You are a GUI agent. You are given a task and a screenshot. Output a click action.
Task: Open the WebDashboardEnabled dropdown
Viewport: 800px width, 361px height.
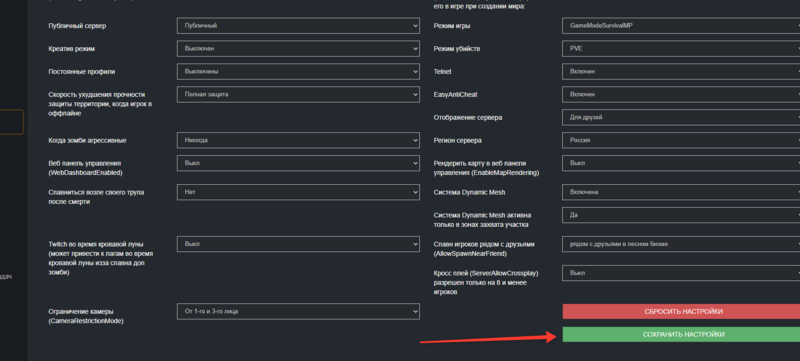click(x=298, y=163)
